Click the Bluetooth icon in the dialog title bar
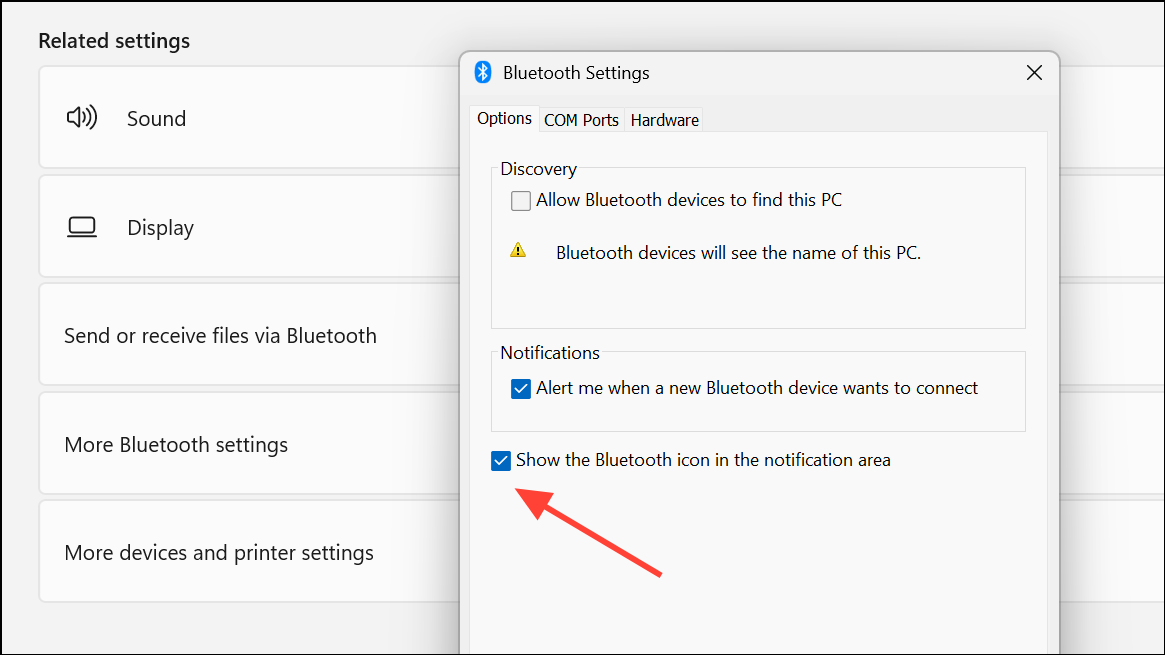Image resolution: width=1165 pixels, height=655 pixels. (483, 72)
